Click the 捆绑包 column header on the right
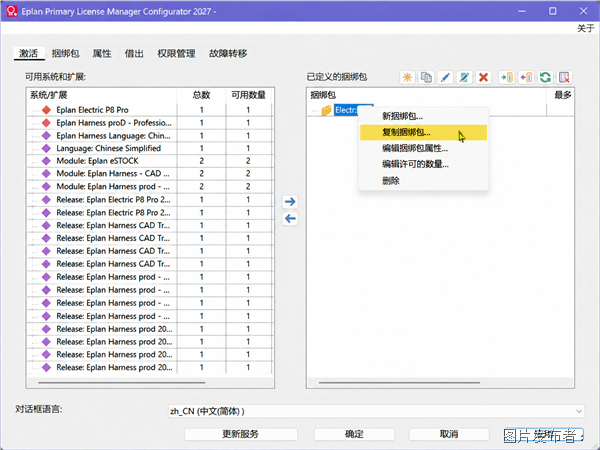 [426, 95]
